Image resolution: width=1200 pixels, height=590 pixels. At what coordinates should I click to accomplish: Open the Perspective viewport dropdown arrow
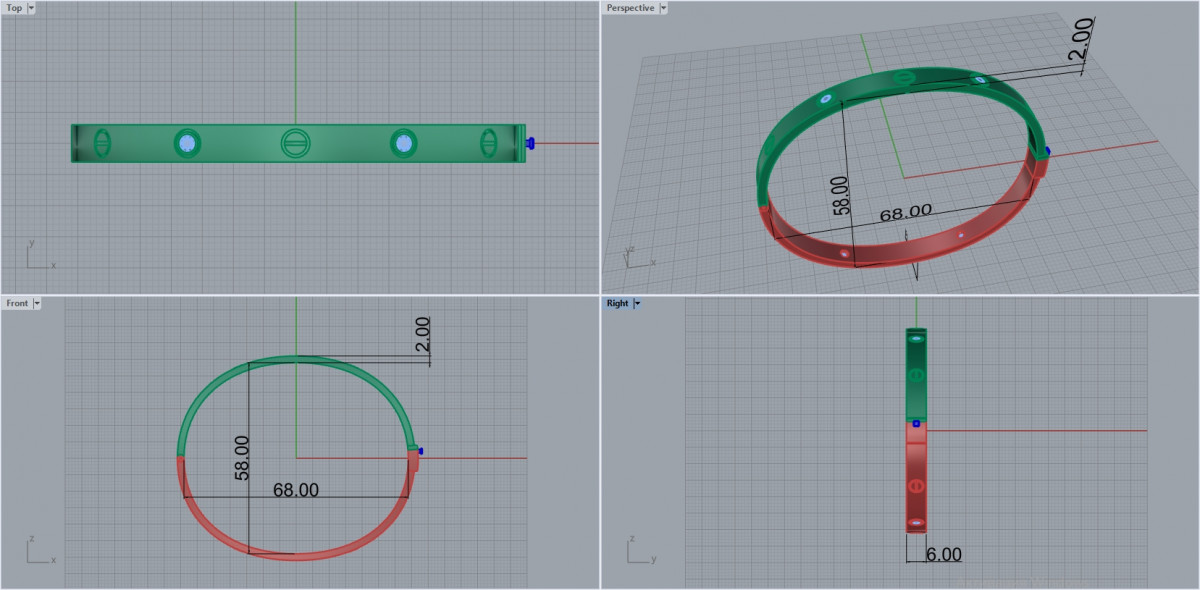tap(663, 8)
